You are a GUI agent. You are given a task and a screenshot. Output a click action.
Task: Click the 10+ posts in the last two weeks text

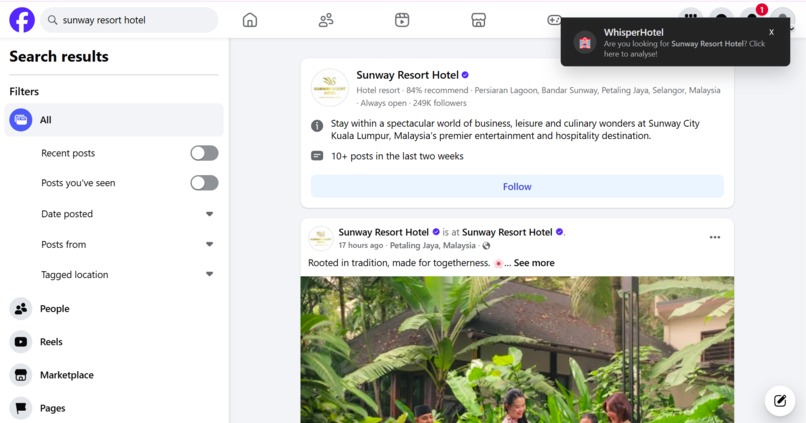click(x=397, y=156)
